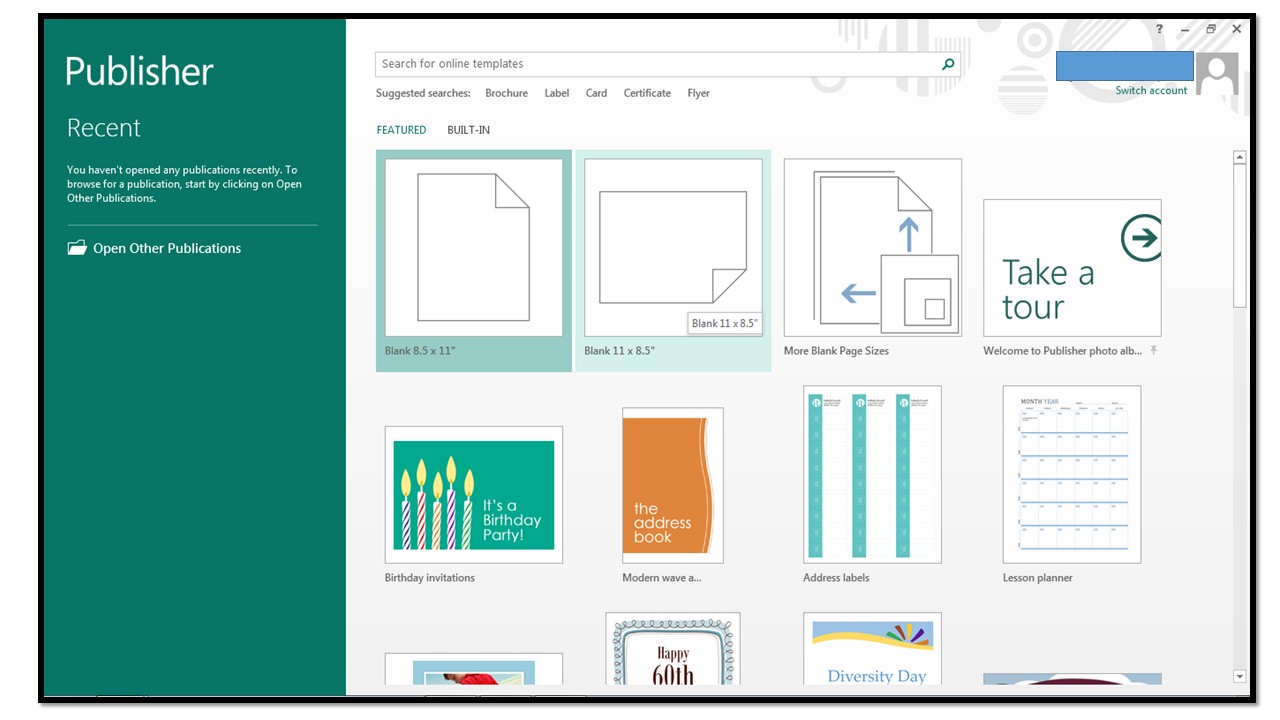Unpin the Welcome to Publisher photo album template
This screenshot has height=720, width=1280.
(x=1152, y=351)
